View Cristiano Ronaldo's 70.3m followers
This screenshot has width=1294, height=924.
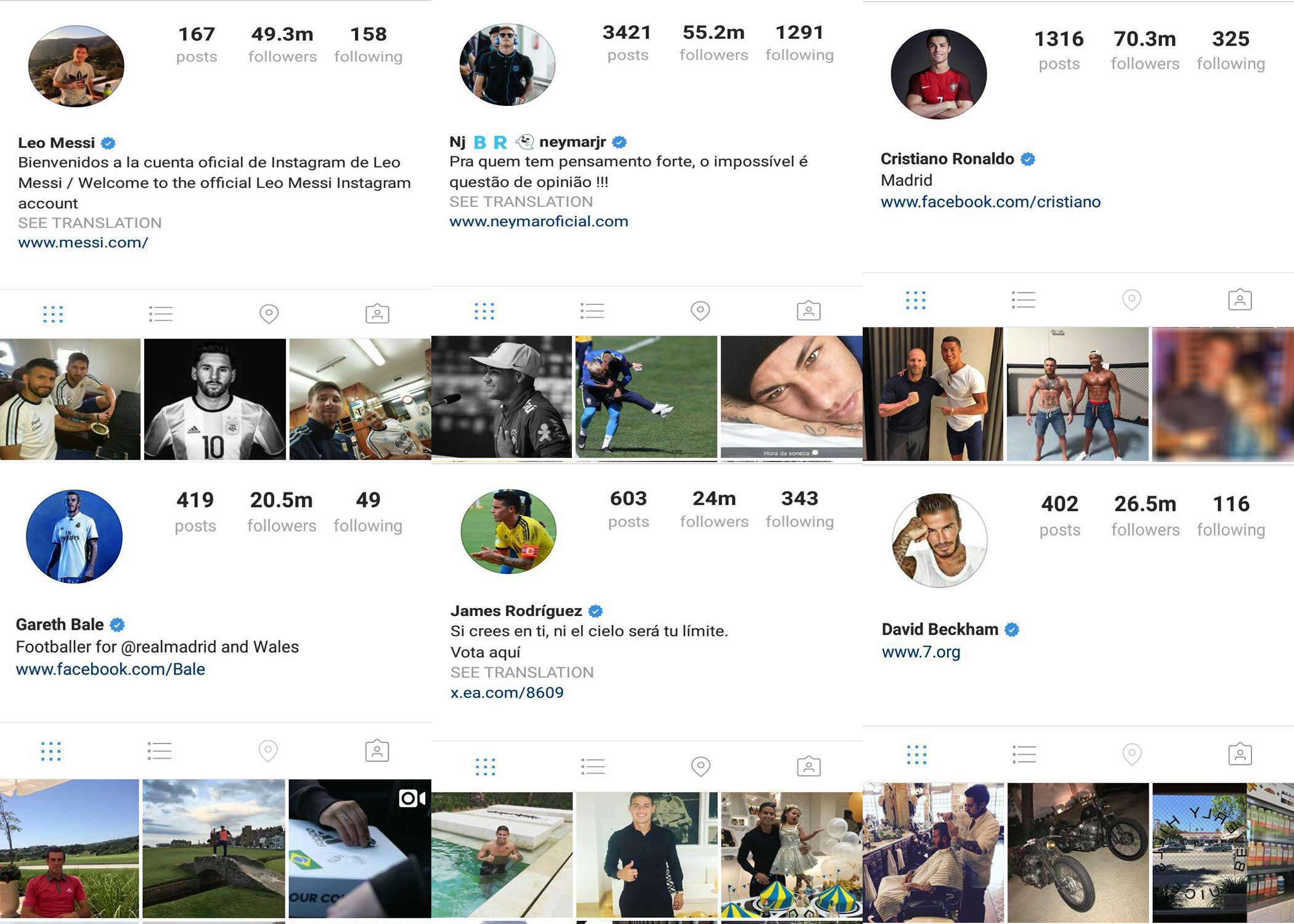point(1145,50)
